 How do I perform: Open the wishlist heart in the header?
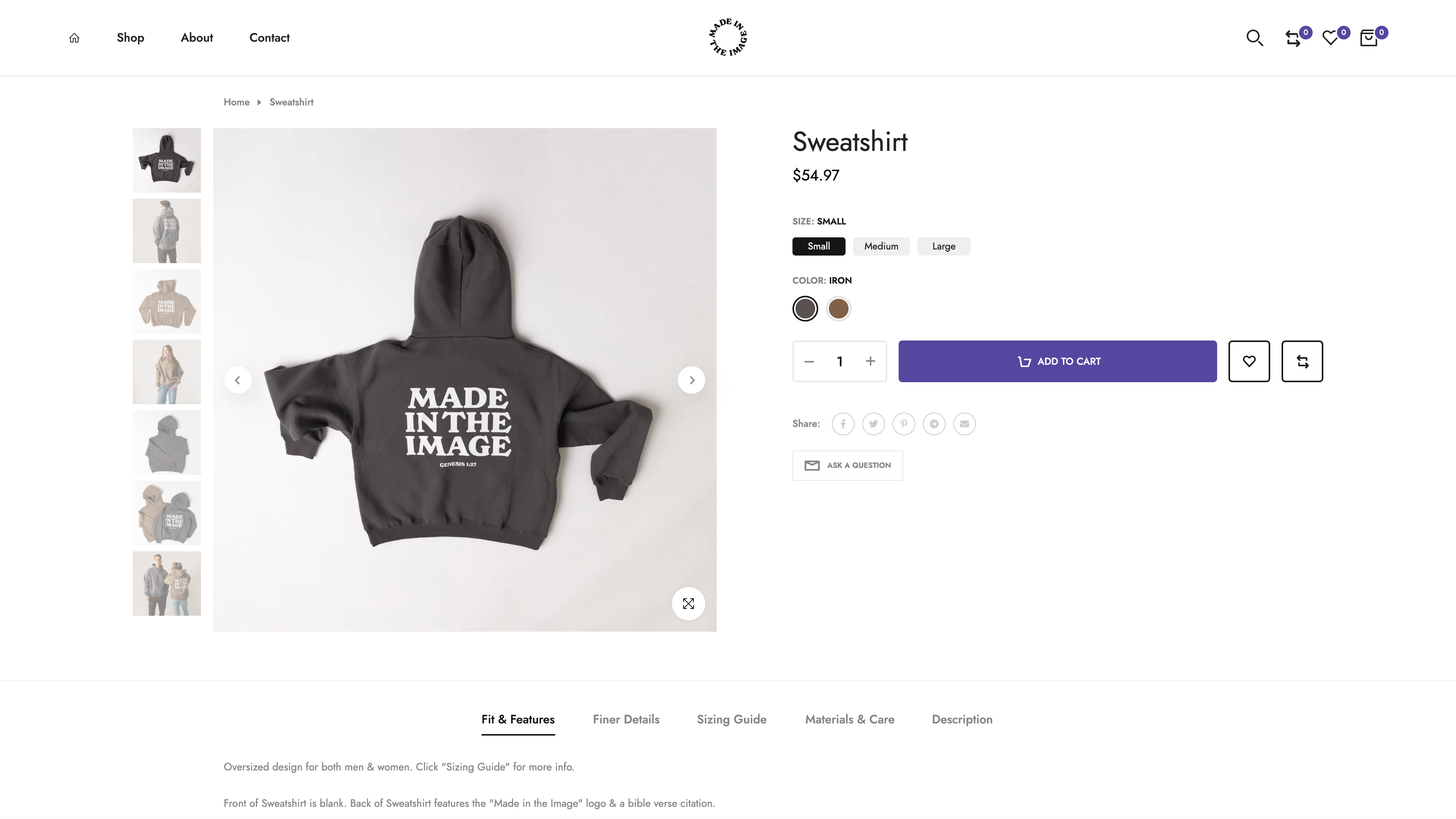pyautogui.click(x=1331, y=38)
